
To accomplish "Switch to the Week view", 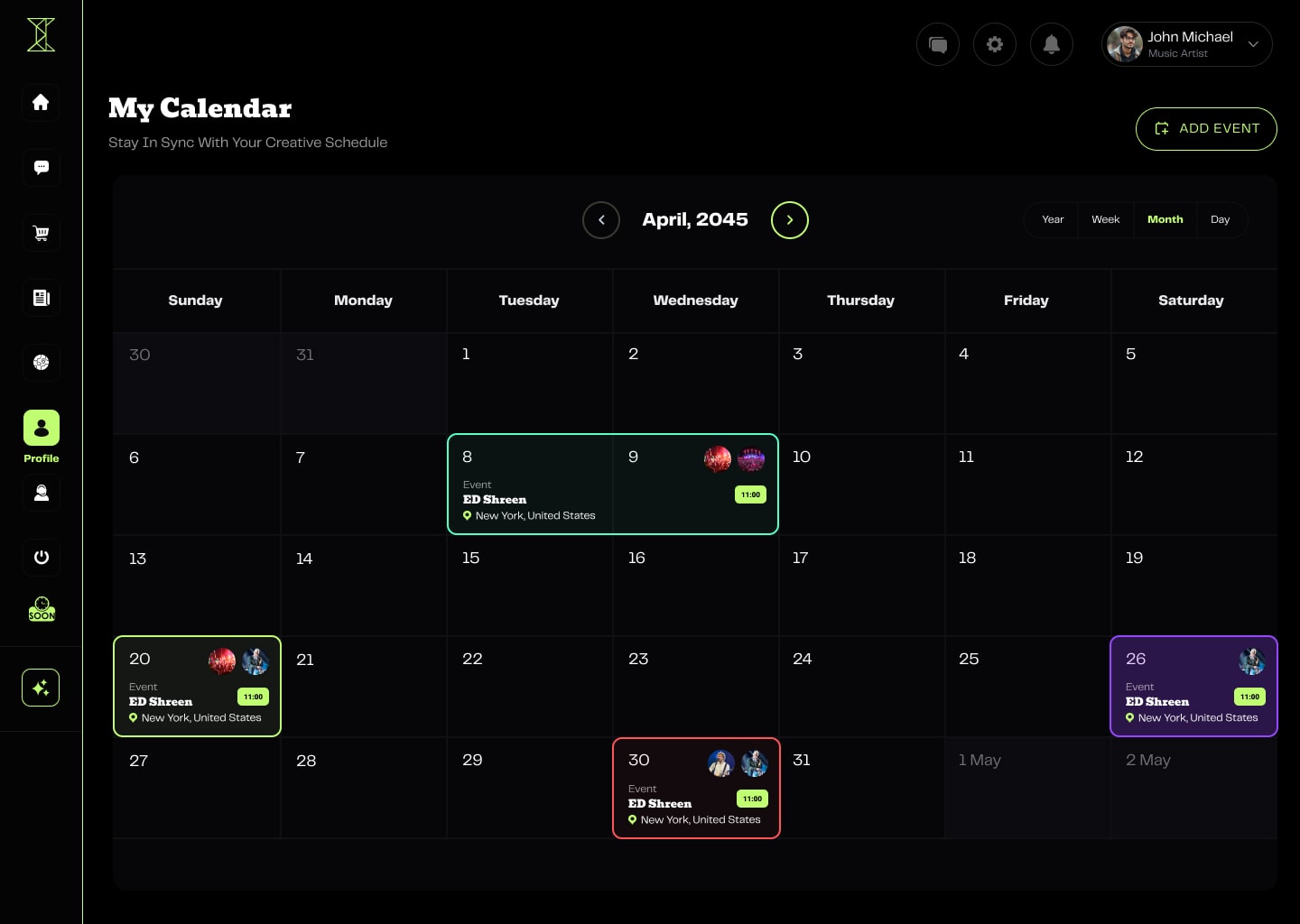I will tap(1105, 219).
